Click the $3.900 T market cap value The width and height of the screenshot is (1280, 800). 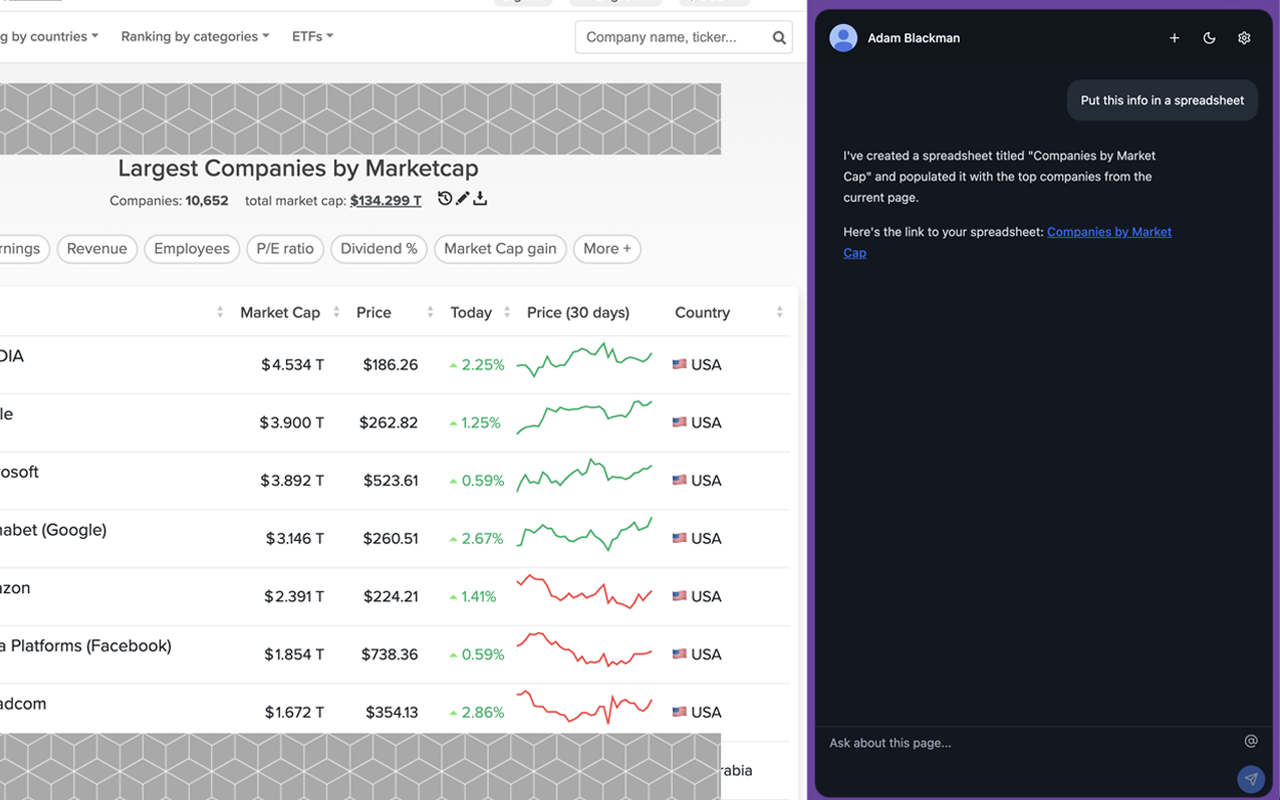click(292, 423)
